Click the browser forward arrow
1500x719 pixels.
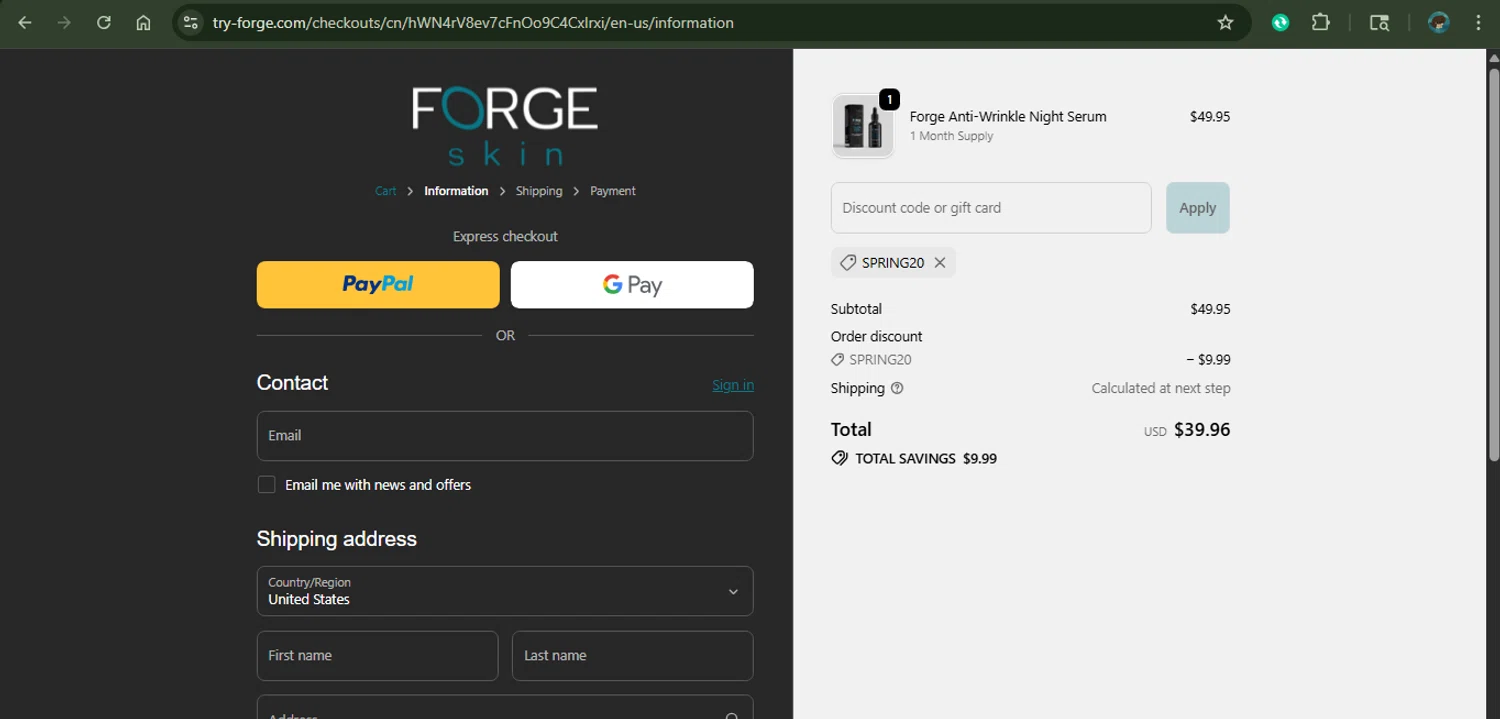(x=64, y=22)
